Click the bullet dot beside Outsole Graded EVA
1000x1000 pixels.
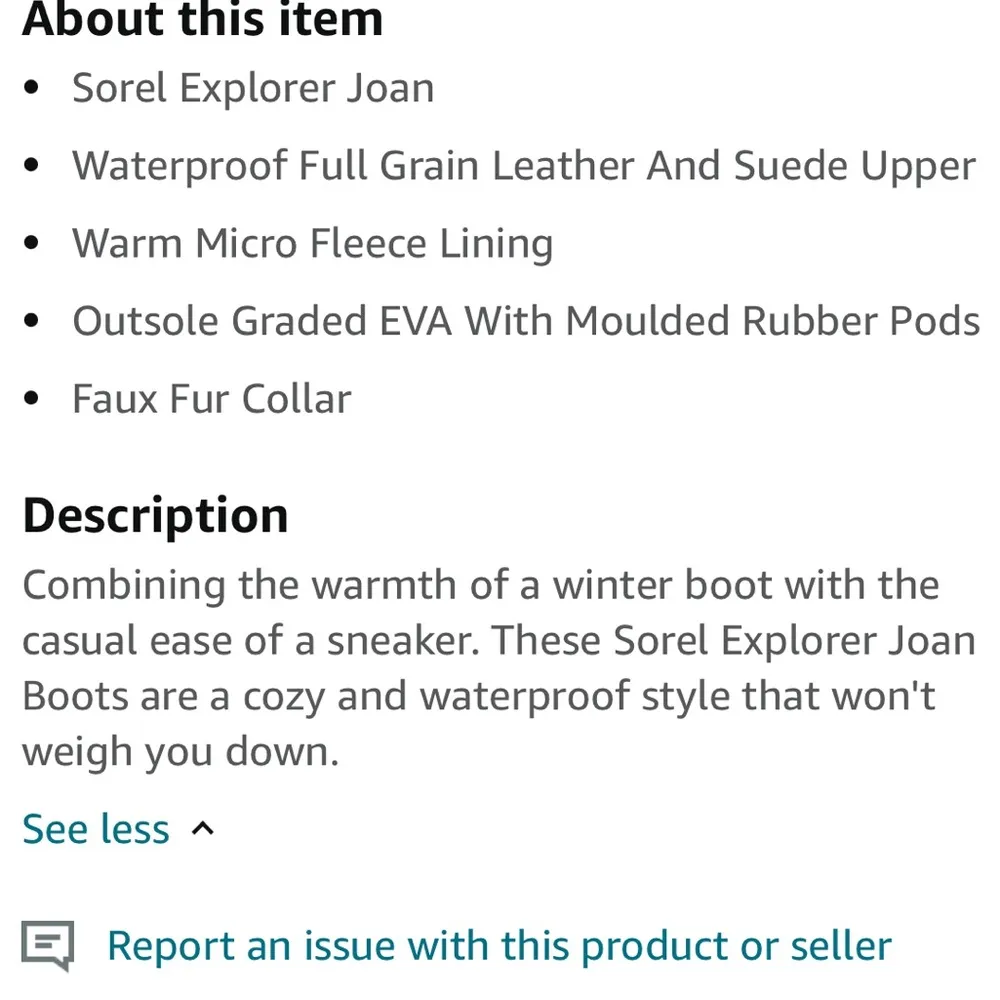[32, 321]
